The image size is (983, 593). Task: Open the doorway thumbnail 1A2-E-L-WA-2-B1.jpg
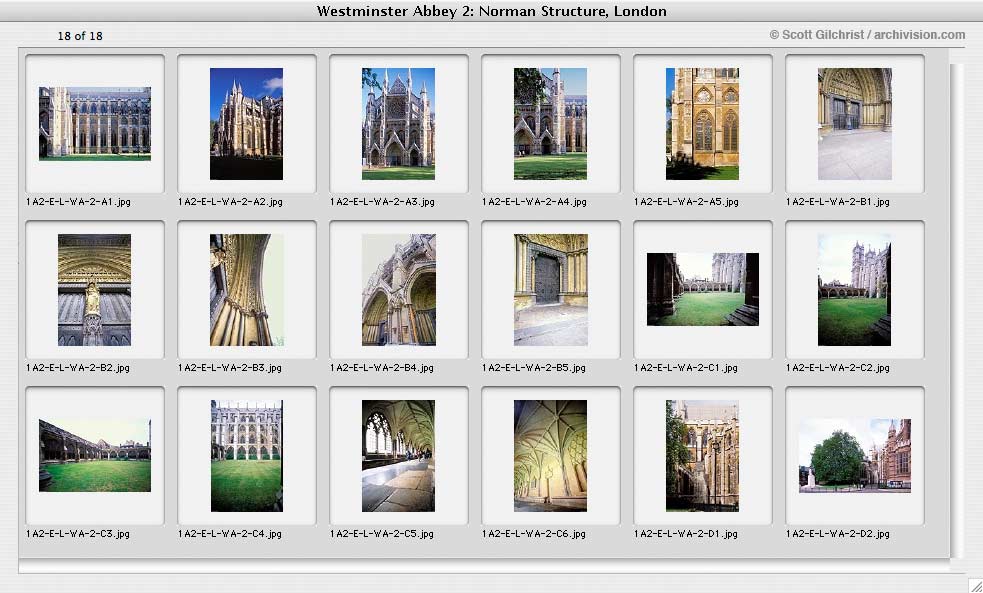pyautogui.click(x=854, y=123)
